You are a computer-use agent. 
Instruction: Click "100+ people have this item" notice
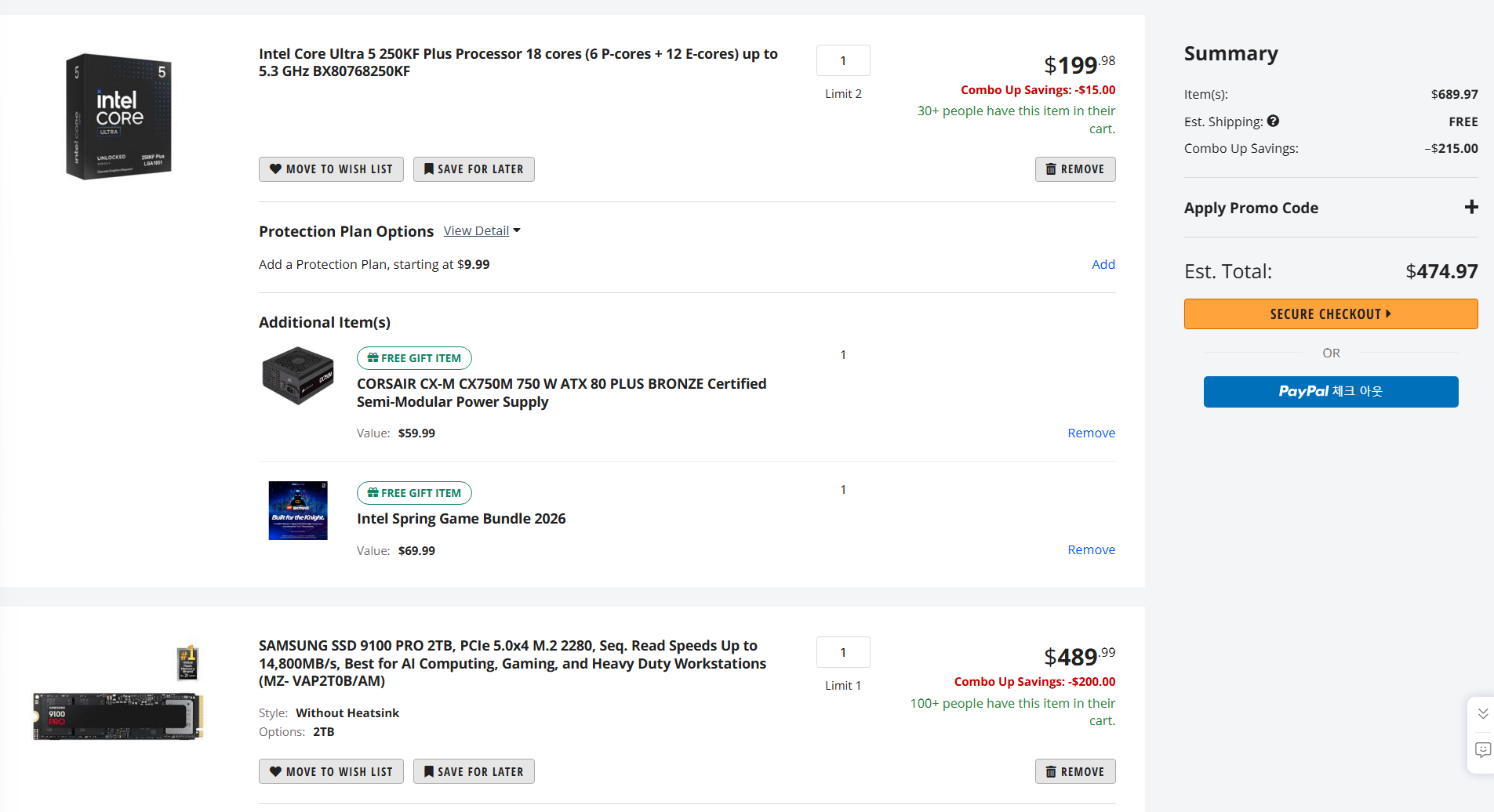coord(1012,712)
